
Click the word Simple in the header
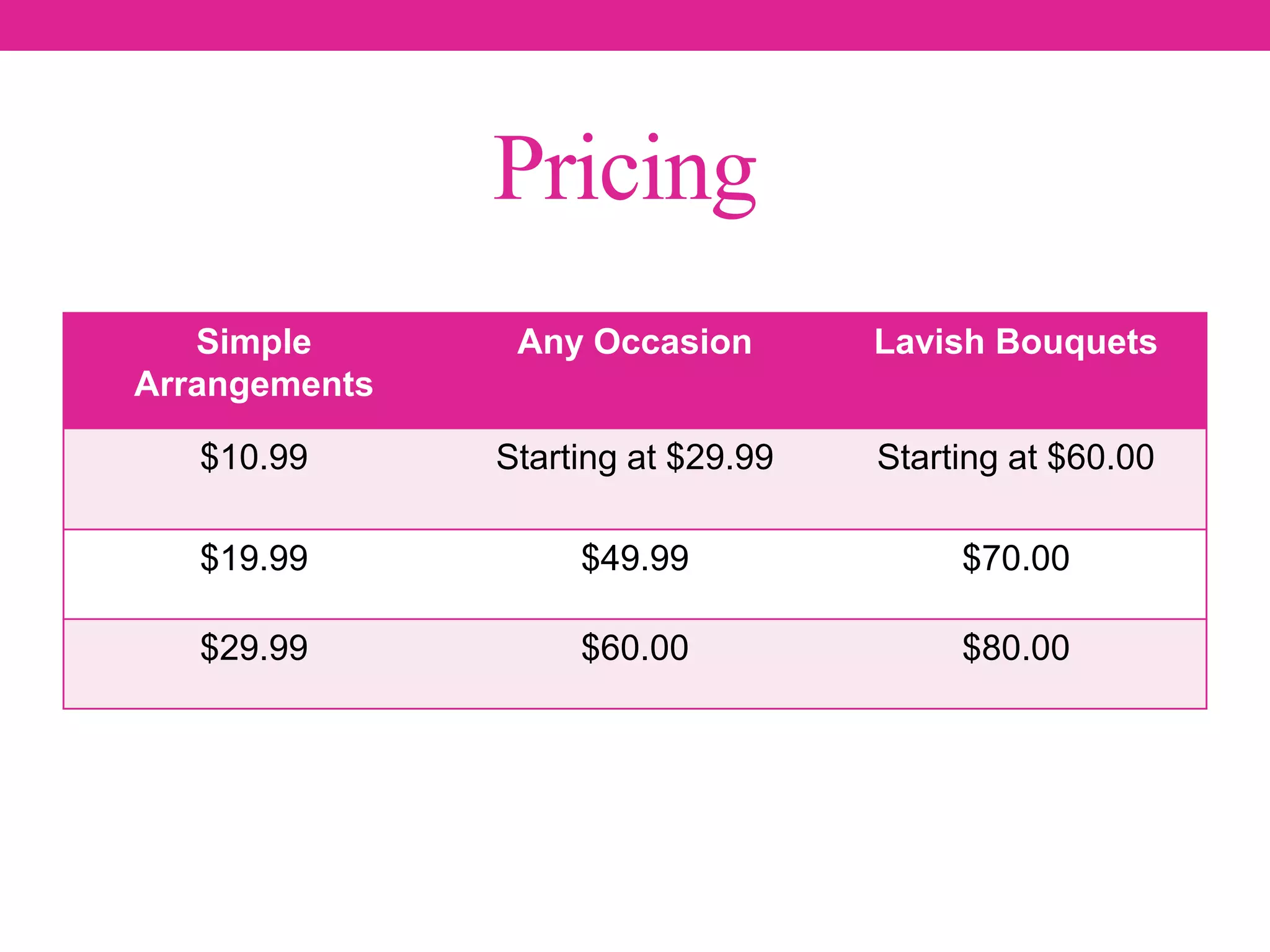coord(254,342)
